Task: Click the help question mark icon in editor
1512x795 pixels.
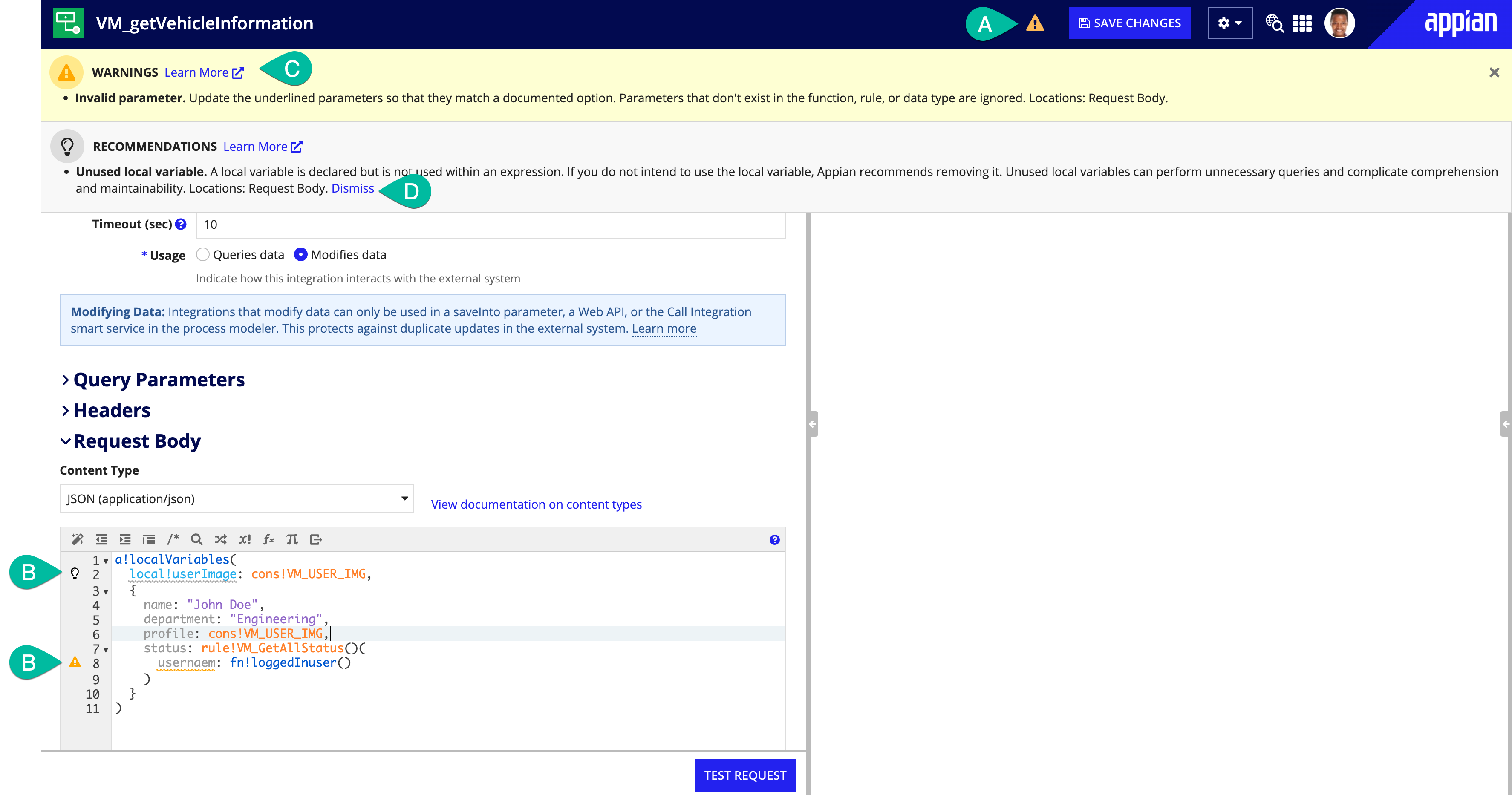Action: [x=775, y=539]
